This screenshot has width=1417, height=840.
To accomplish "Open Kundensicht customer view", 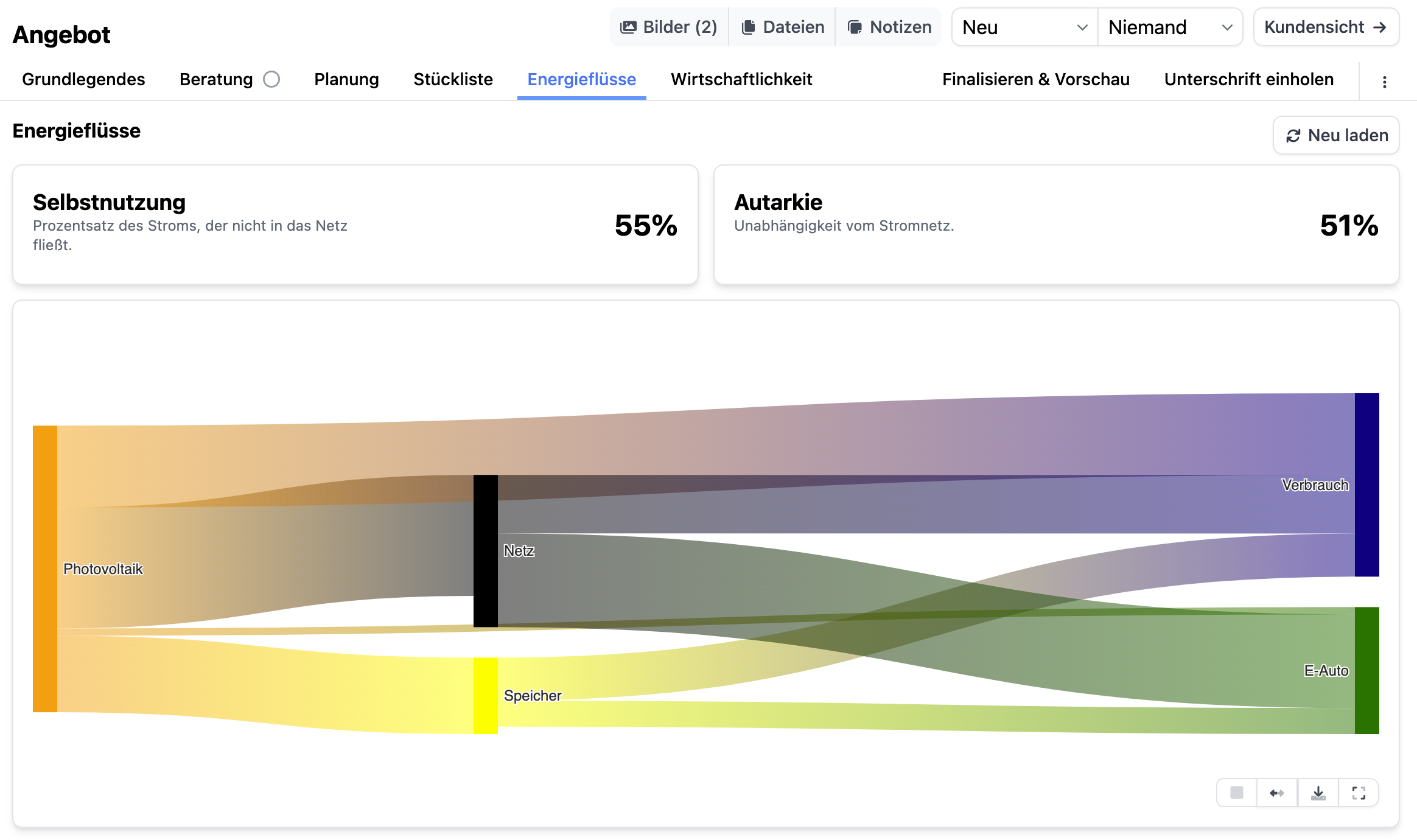I will (x=1326, y=27).
